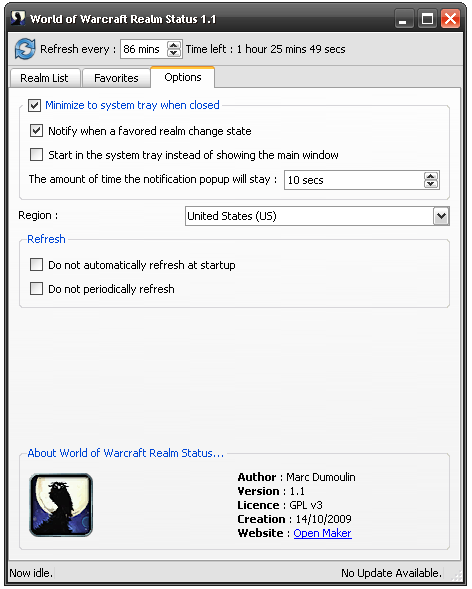Screen dimensions: 472x589
Task: Click the blue refresh arrows icon
Action: click(x=25, y=49)
